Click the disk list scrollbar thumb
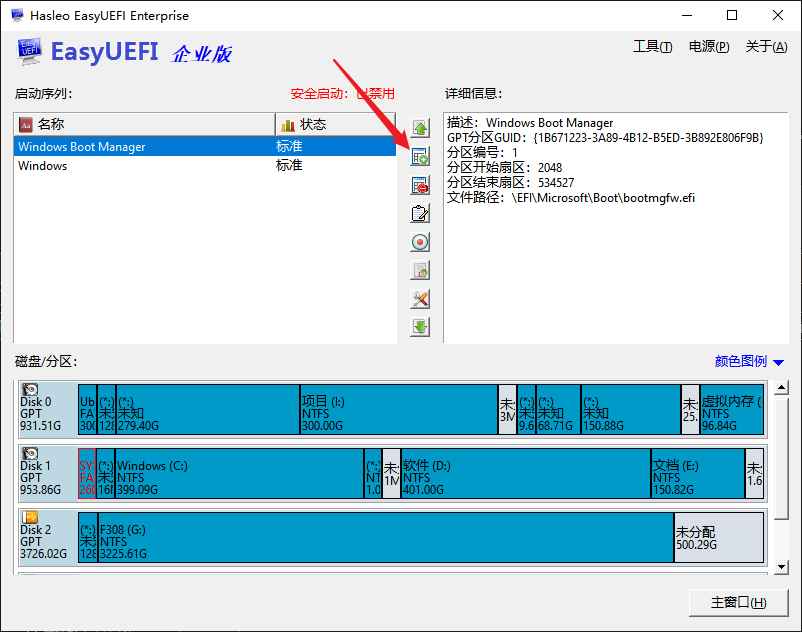802x632 pixels. pyautogui.click(x=781, y=458)
